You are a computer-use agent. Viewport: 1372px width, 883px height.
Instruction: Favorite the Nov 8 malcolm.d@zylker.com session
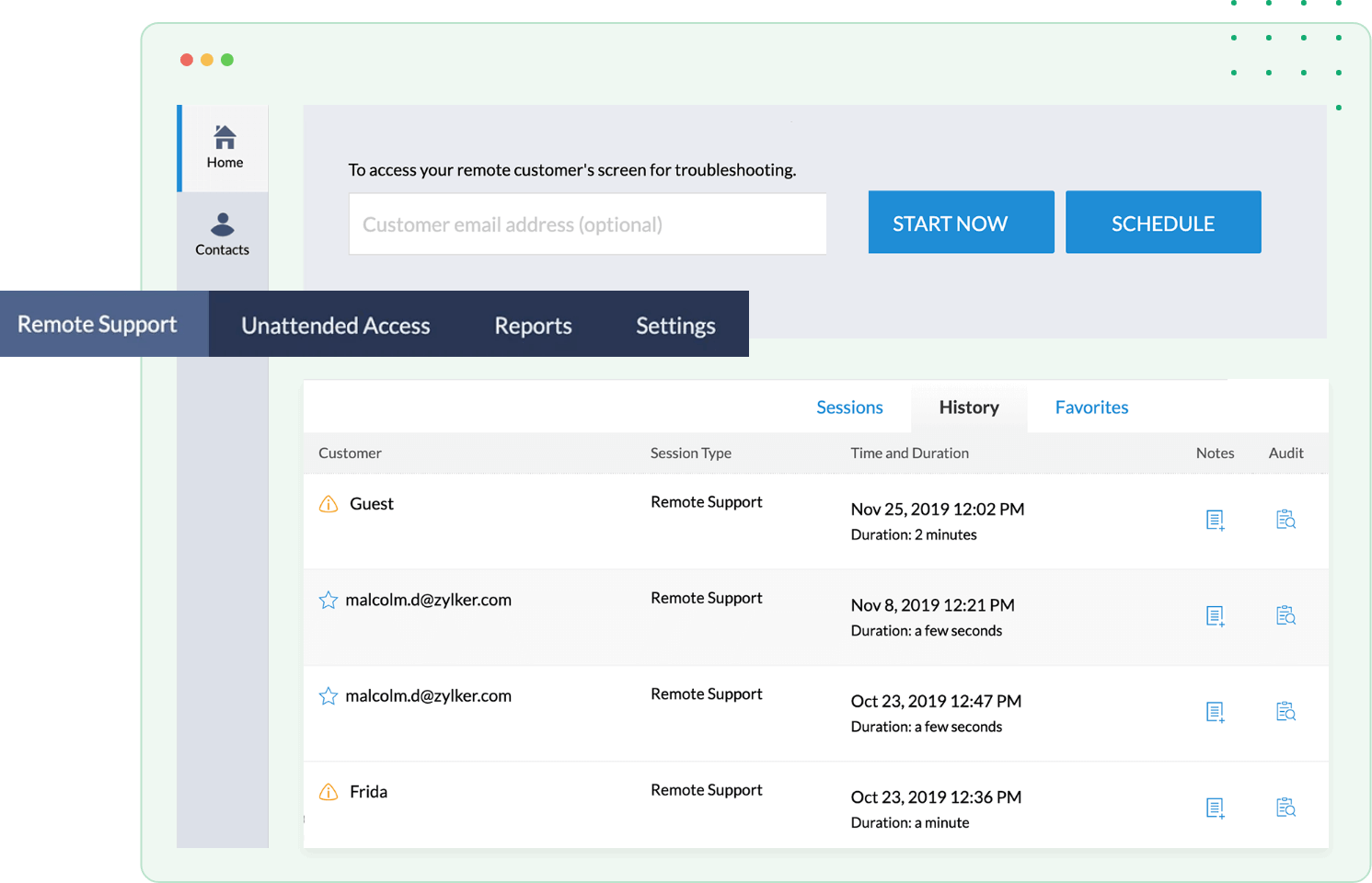click(x=329, y=600)
